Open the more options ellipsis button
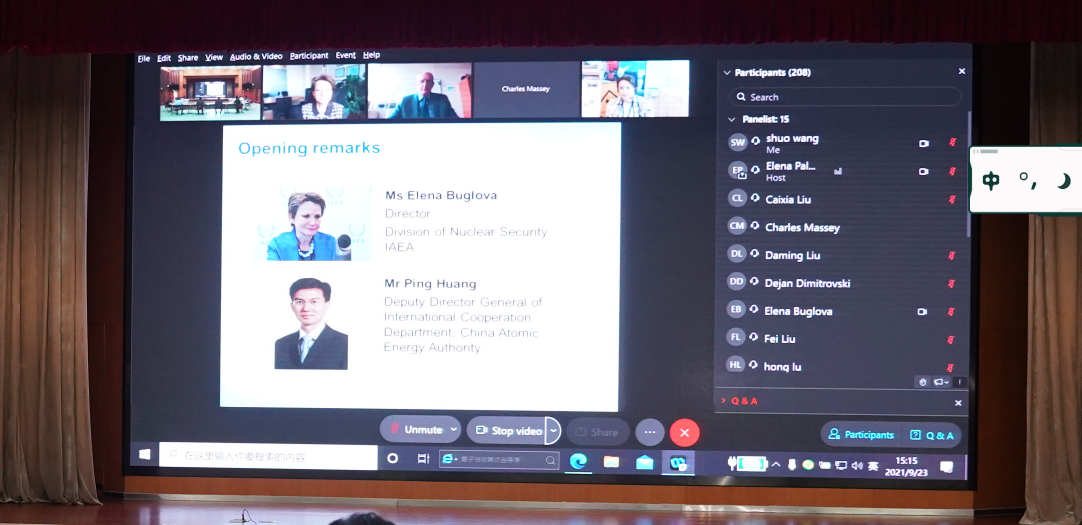1082x525 pixels. 649,433
